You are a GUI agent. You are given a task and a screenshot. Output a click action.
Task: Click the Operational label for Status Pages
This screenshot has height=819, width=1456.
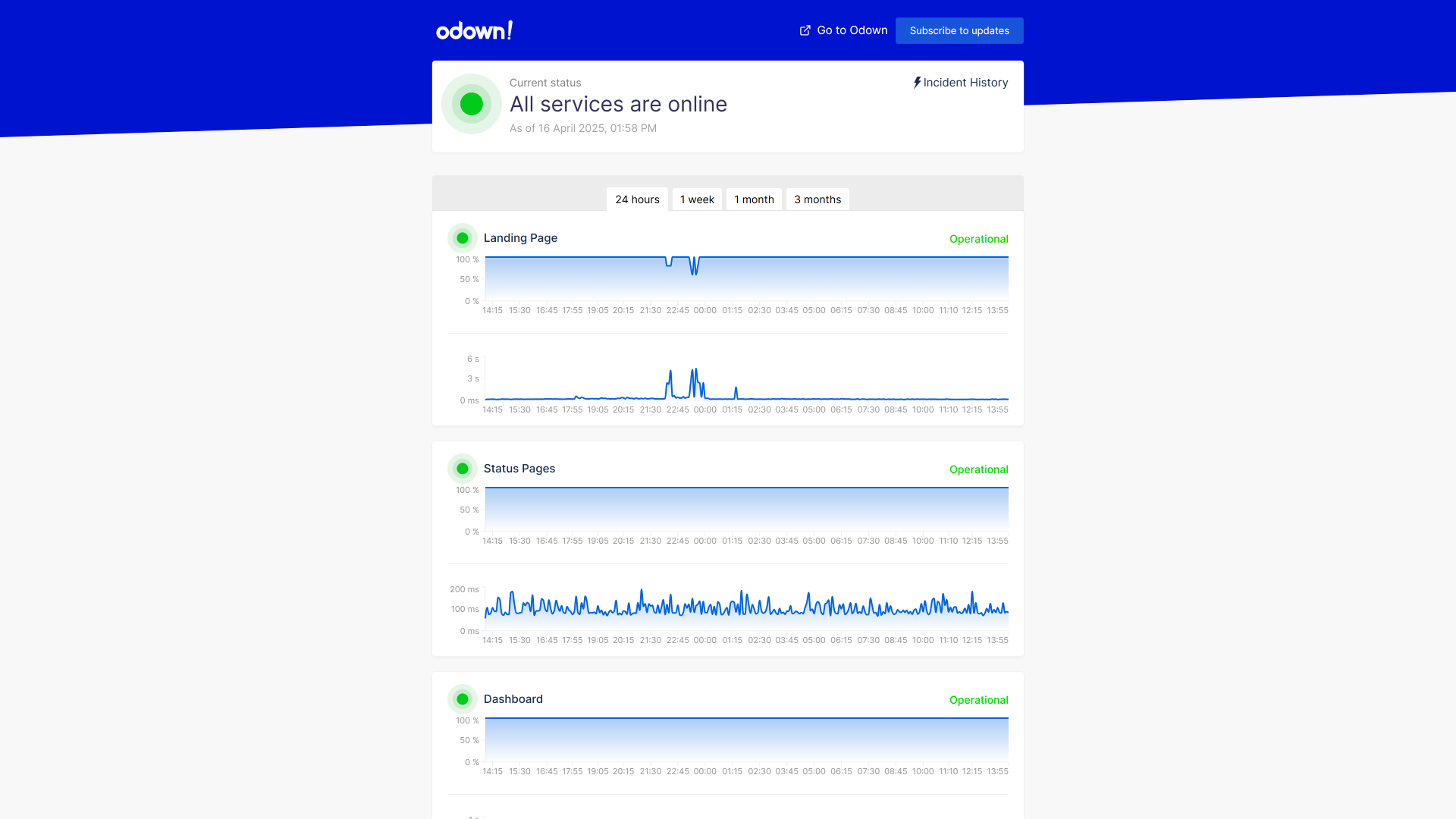click(979, 469)
